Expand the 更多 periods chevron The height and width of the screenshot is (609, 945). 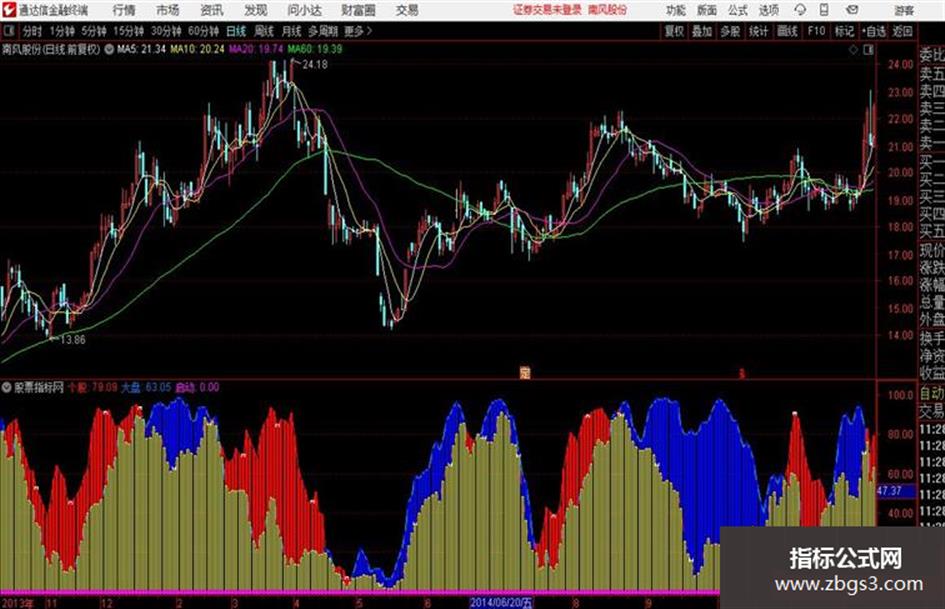(370, 31)
